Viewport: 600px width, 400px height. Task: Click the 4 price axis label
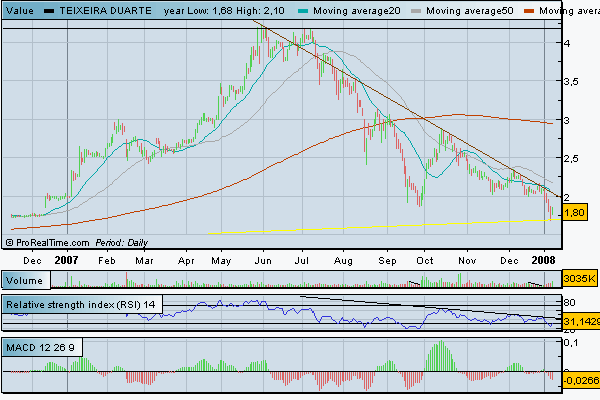pyautogui.click(x=567, y=44)
